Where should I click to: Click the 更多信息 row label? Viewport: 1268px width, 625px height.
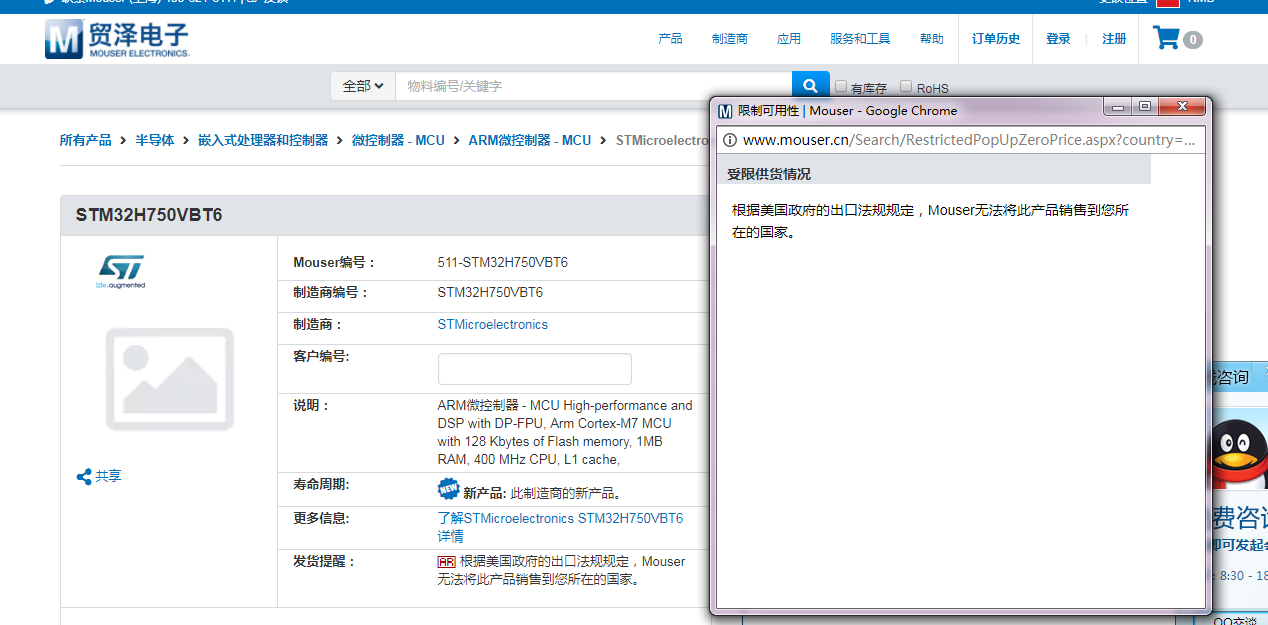321,519
